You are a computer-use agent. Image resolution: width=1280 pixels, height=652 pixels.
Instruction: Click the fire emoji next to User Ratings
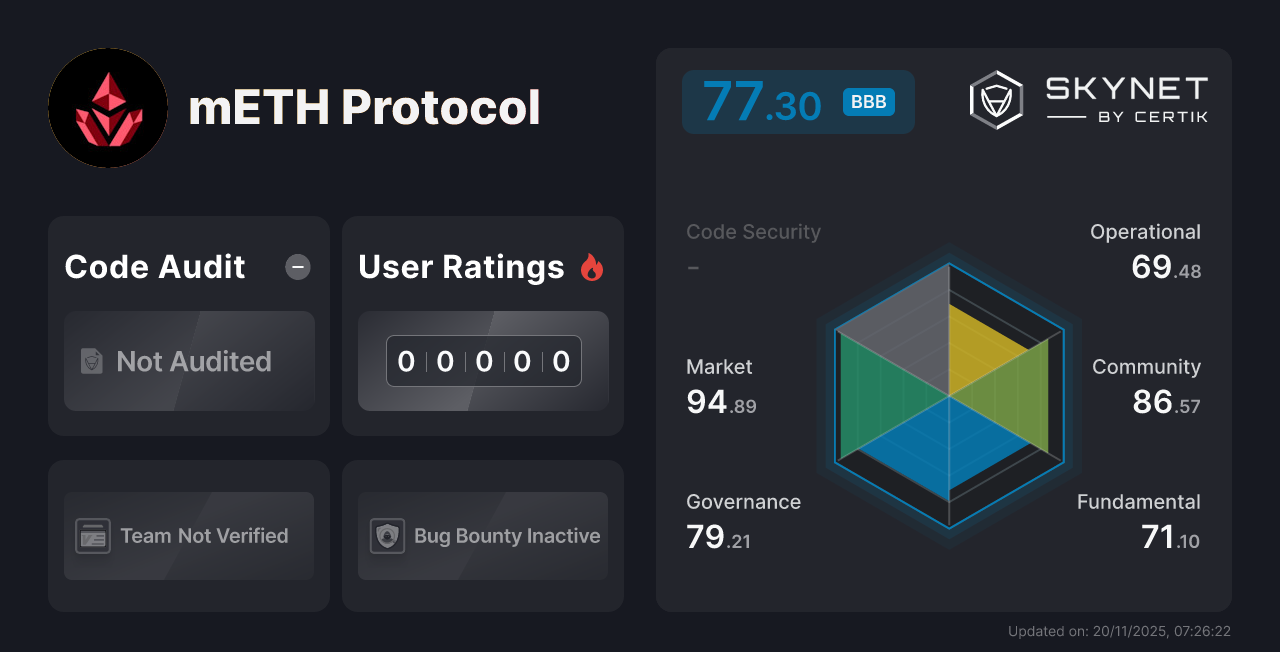point(592,267)
